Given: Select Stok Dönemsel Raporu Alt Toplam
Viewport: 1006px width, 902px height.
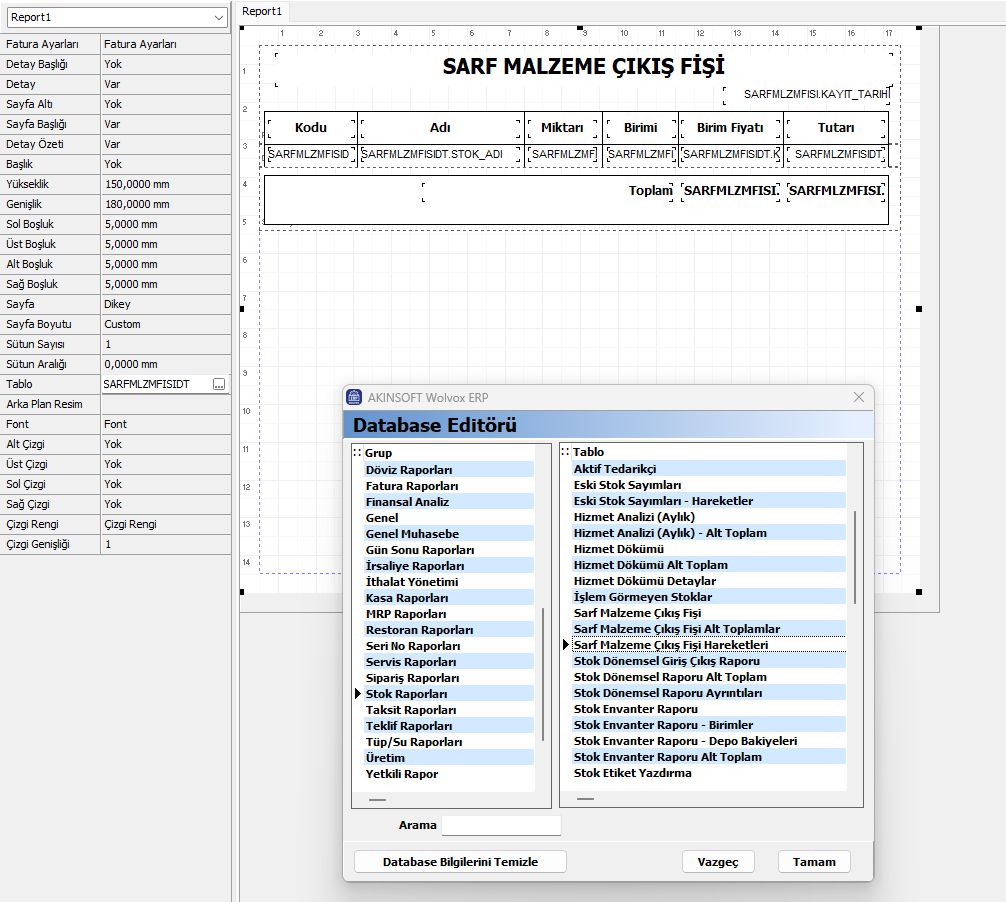Looking at the screenshot, I should tap(709, 677).
